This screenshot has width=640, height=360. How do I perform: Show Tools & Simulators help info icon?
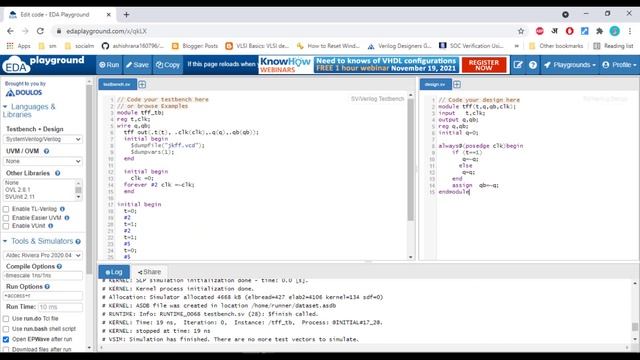point(78,242)
